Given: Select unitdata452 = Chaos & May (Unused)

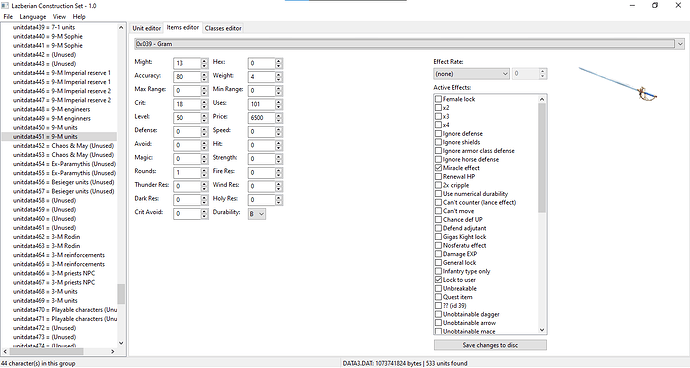Looking at the screenshot, I should [63, 146].
